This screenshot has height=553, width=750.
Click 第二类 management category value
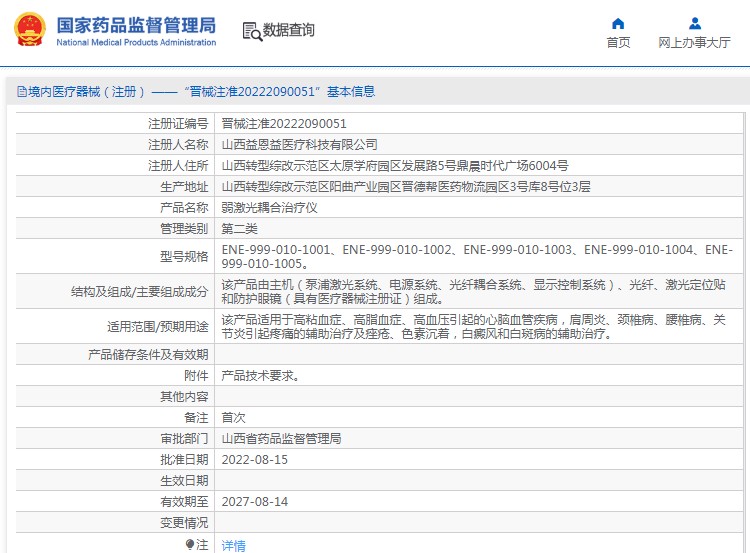(x=239, y=229)
